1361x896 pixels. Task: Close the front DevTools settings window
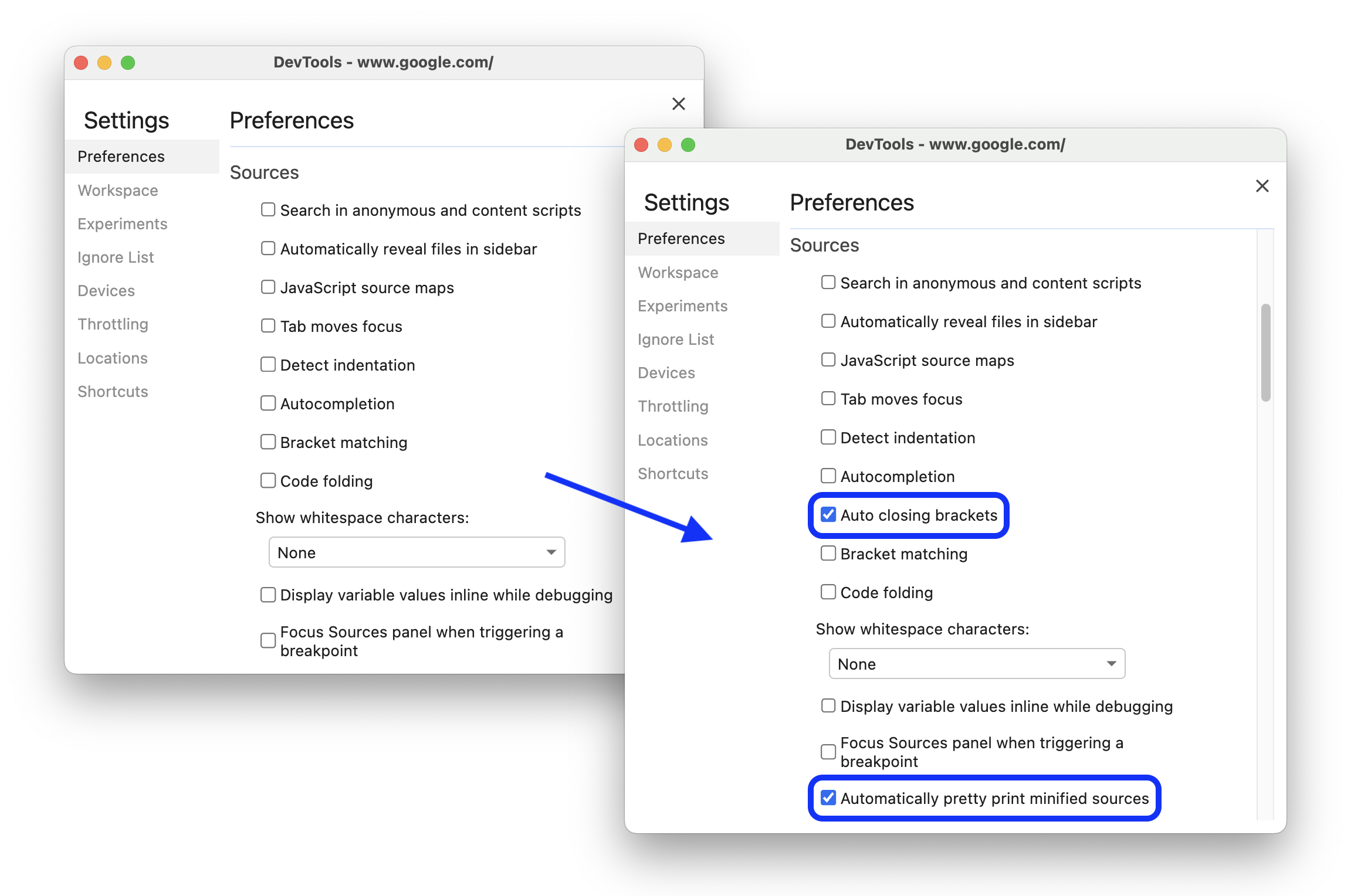point(1262,186)
